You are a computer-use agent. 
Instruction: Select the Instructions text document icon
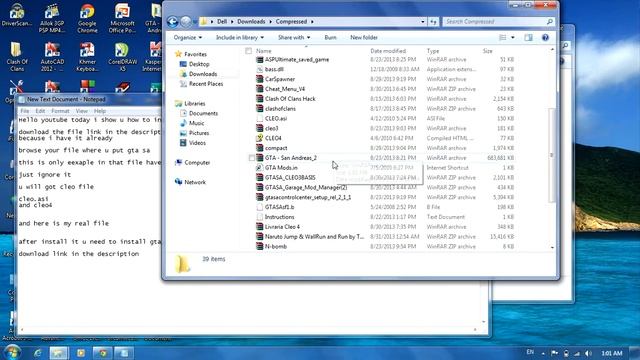(259, 217)
